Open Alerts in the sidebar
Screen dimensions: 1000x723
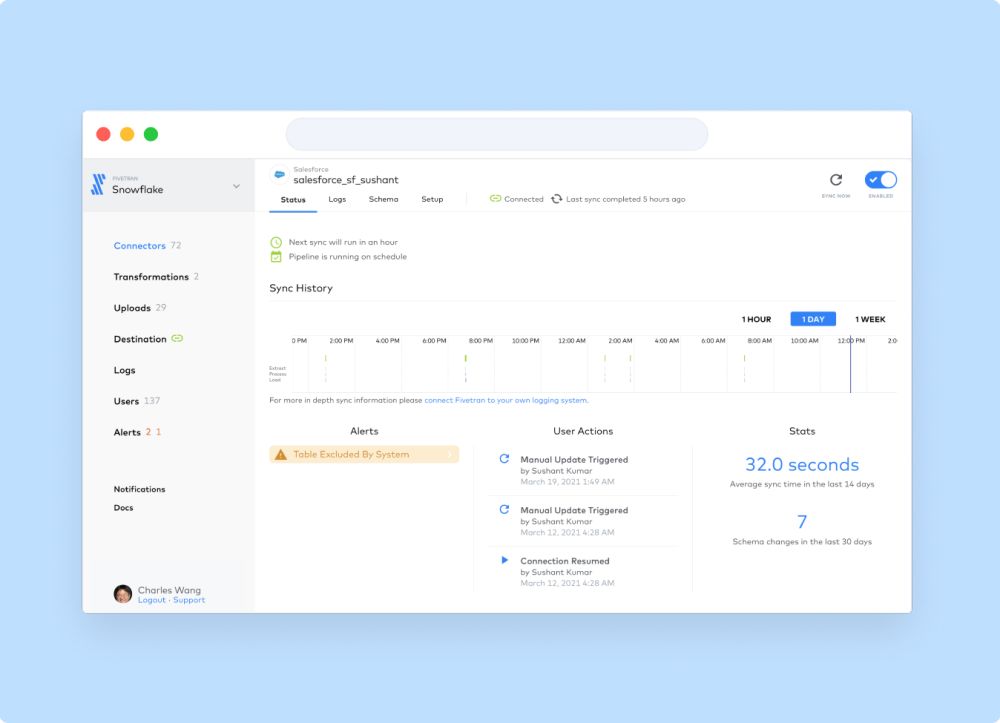tap(127, 432)
